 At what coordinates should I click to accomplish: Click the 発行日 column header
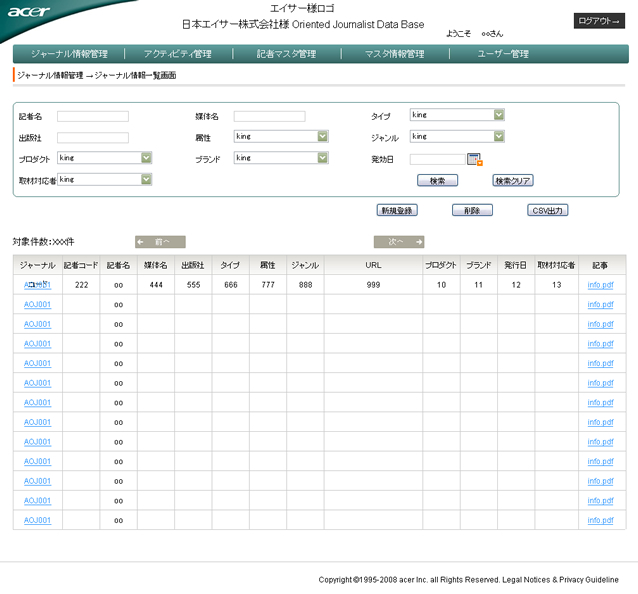point(516,265)
